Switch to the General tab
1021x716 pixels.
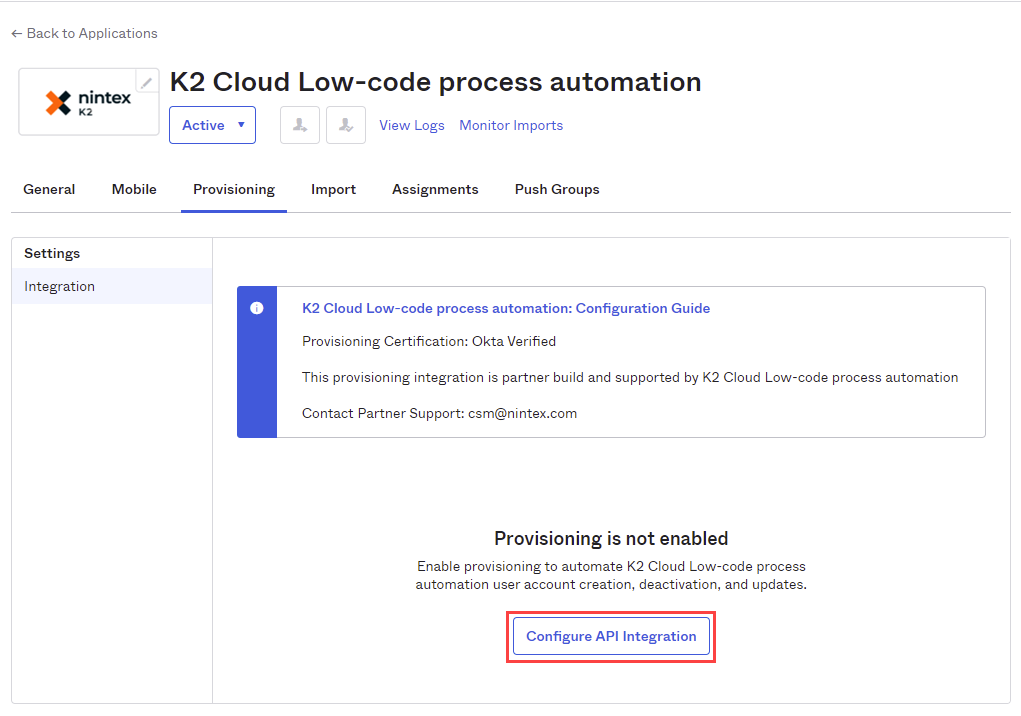tap(49, 189)
